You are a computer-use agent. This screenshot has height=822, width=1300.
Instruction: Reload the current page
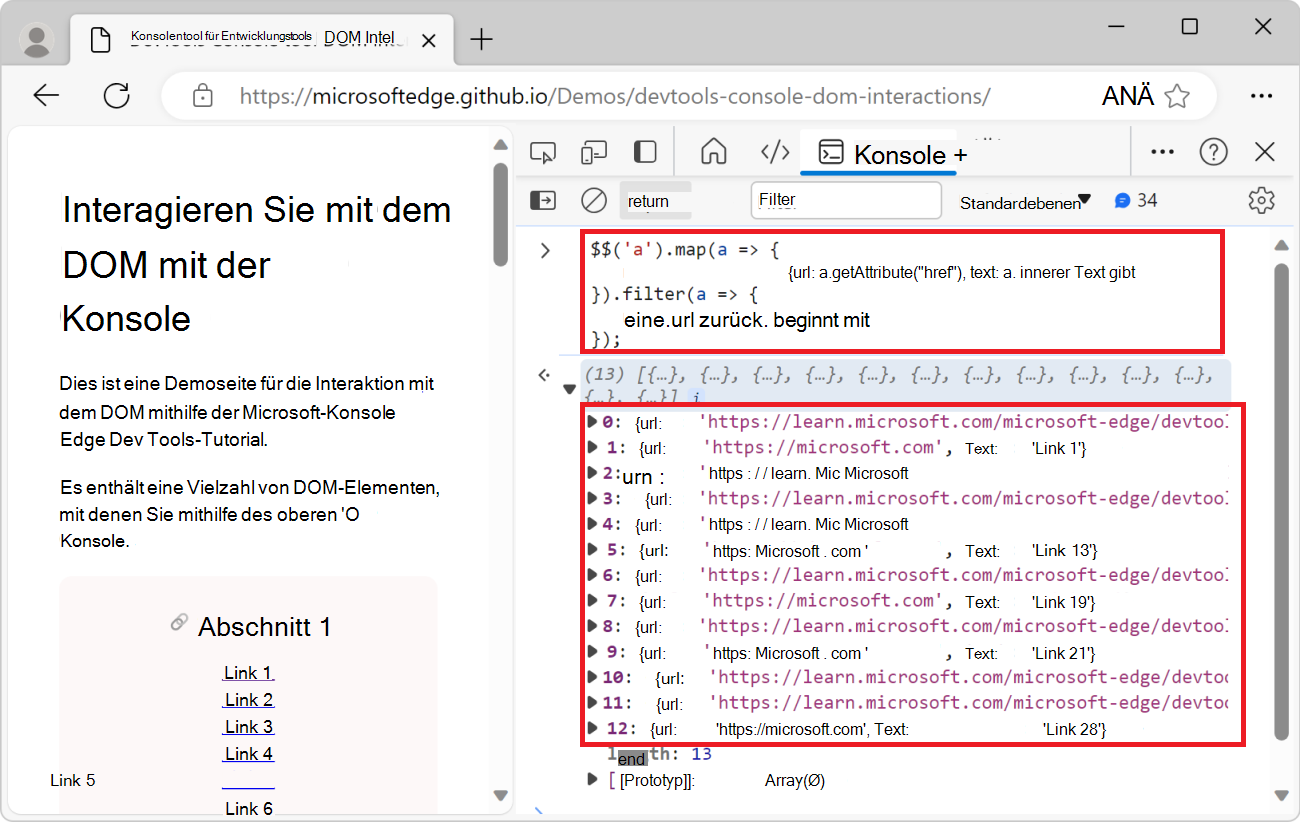(x=117, y=95)
